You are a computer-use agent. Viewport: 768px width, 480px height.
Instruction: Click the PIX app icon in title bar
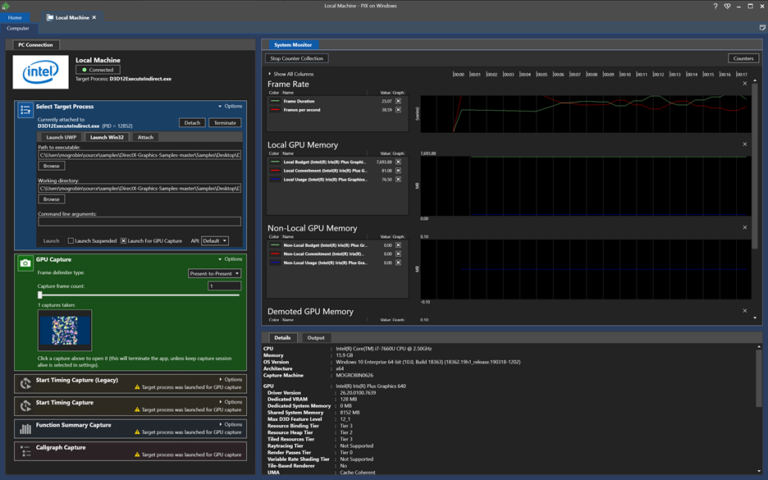[x=5, y=6]
